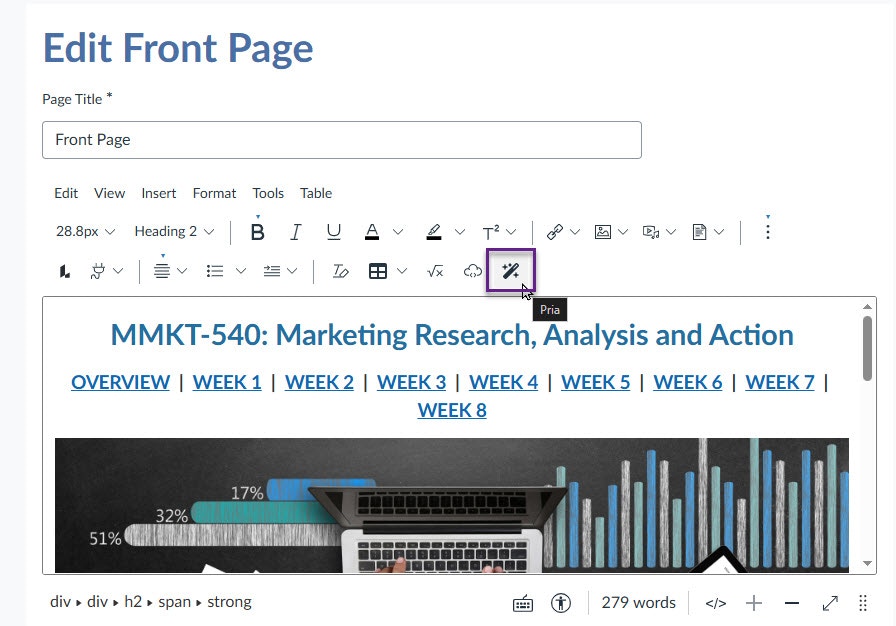Click the increase indent icon

click(x=271, y=271)
